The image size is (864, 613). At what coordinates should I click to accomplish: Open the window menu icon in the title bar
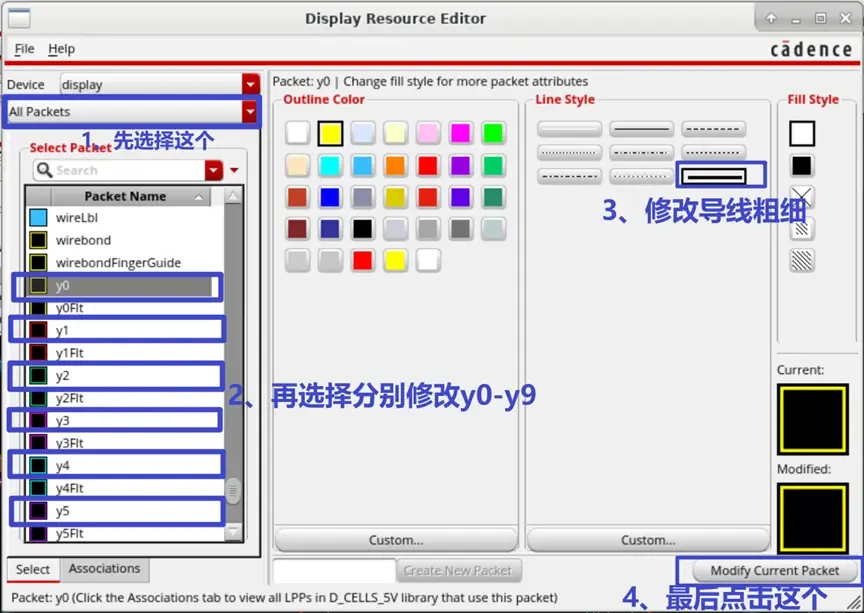(x=19, y=18)
